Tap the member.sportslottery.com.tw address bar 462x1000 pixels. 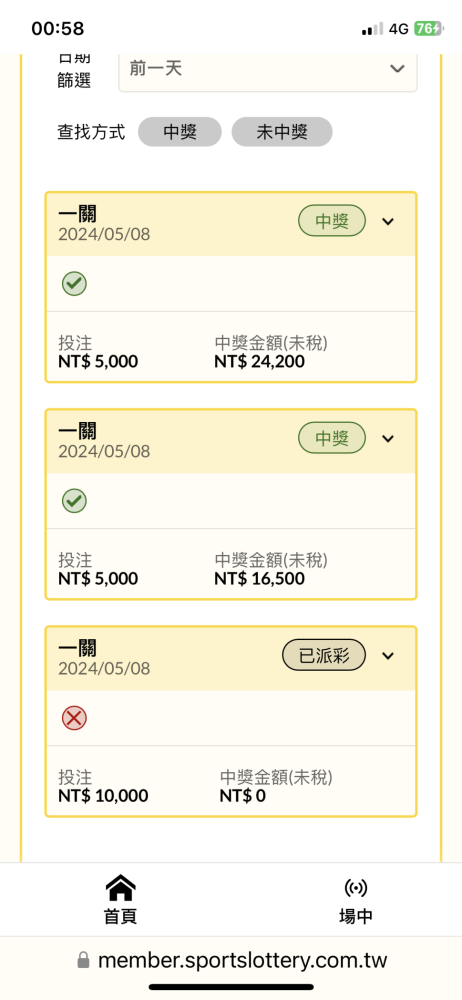[x=231, y=960]
